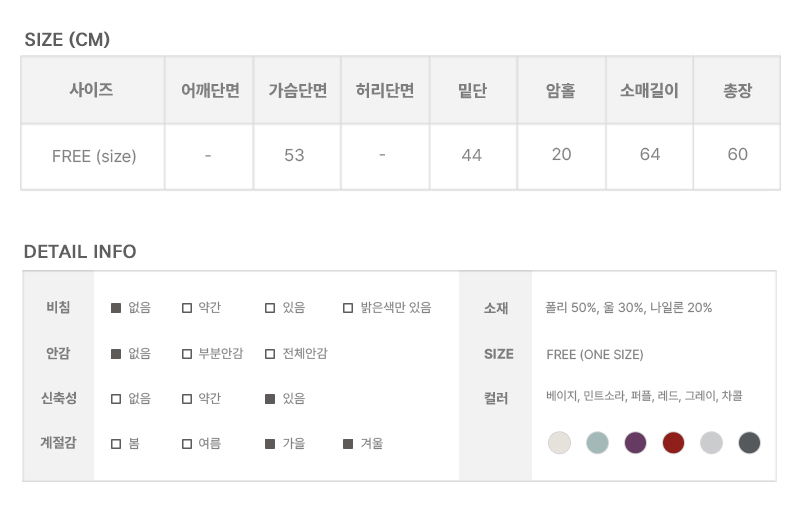Choose the charcoal color swatch

(x=749, y=442)
